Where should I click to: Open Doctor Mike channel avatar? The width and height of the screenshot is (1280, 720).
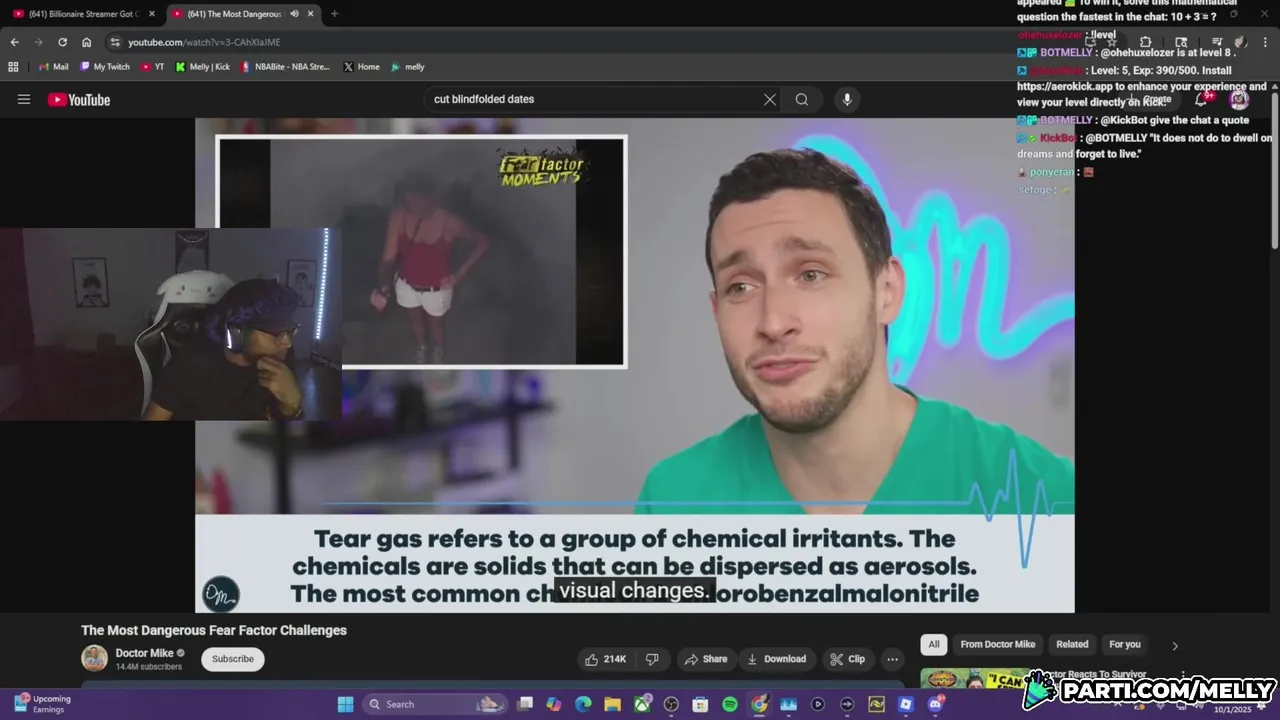click(94, 658)
